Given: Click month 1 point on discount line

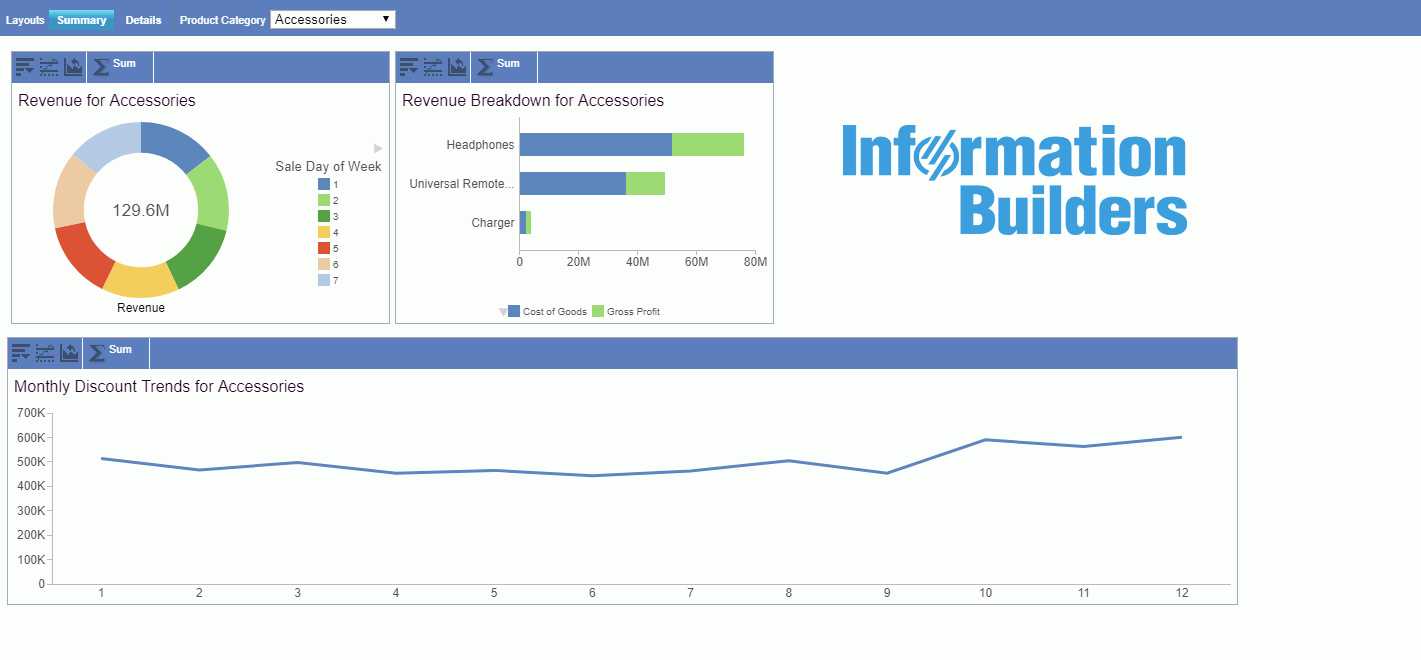Looking at the screenshot, I should pos(102,458).
